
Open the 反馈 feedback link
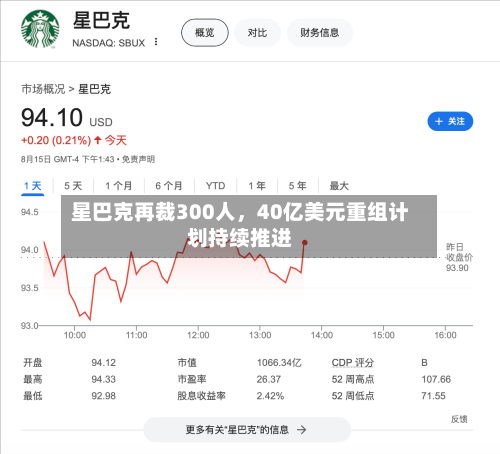(459, 419)
